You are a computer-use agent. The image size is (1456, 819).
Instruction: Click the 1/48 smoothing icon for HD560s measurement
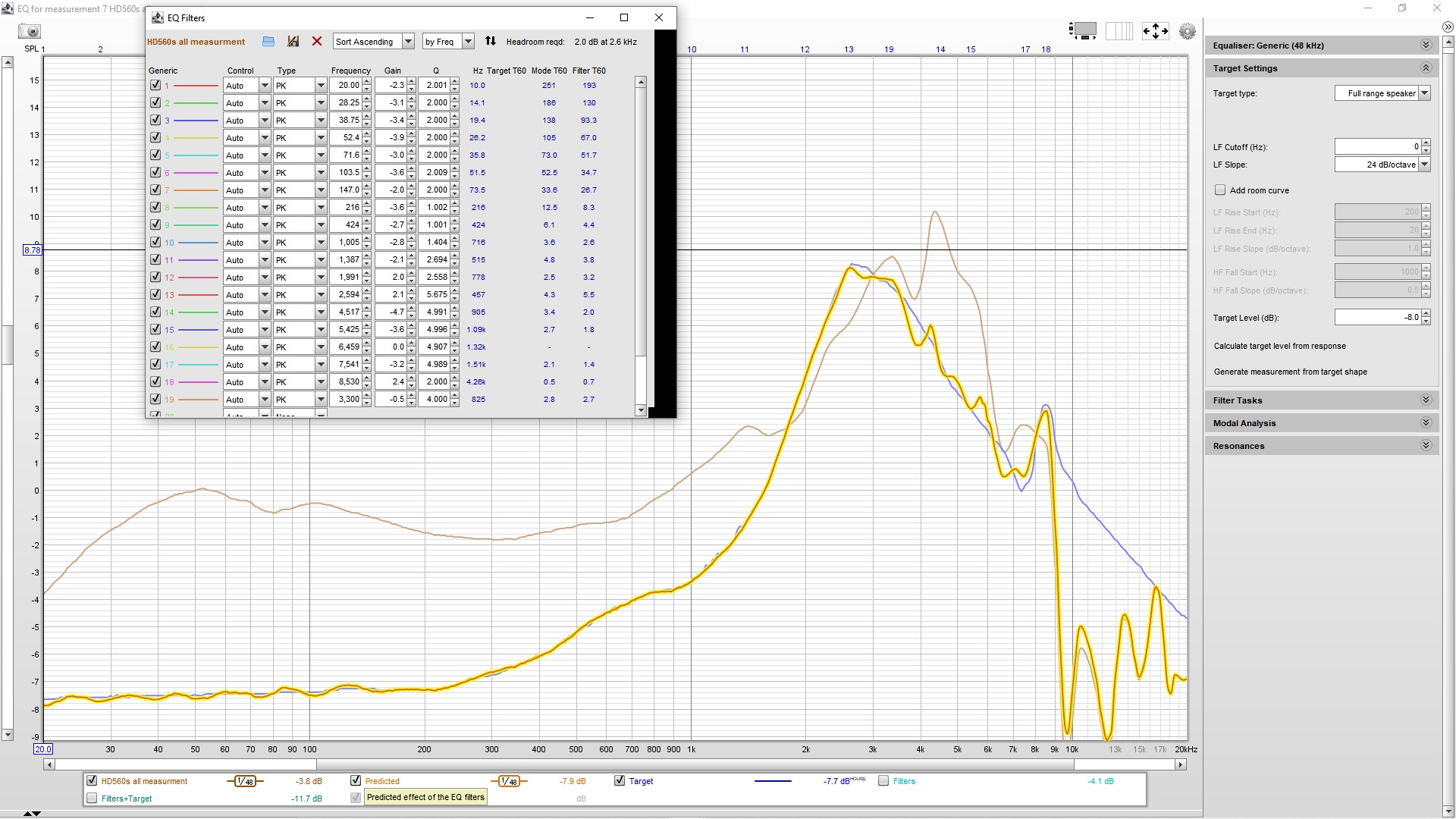(x=244, y=781)
